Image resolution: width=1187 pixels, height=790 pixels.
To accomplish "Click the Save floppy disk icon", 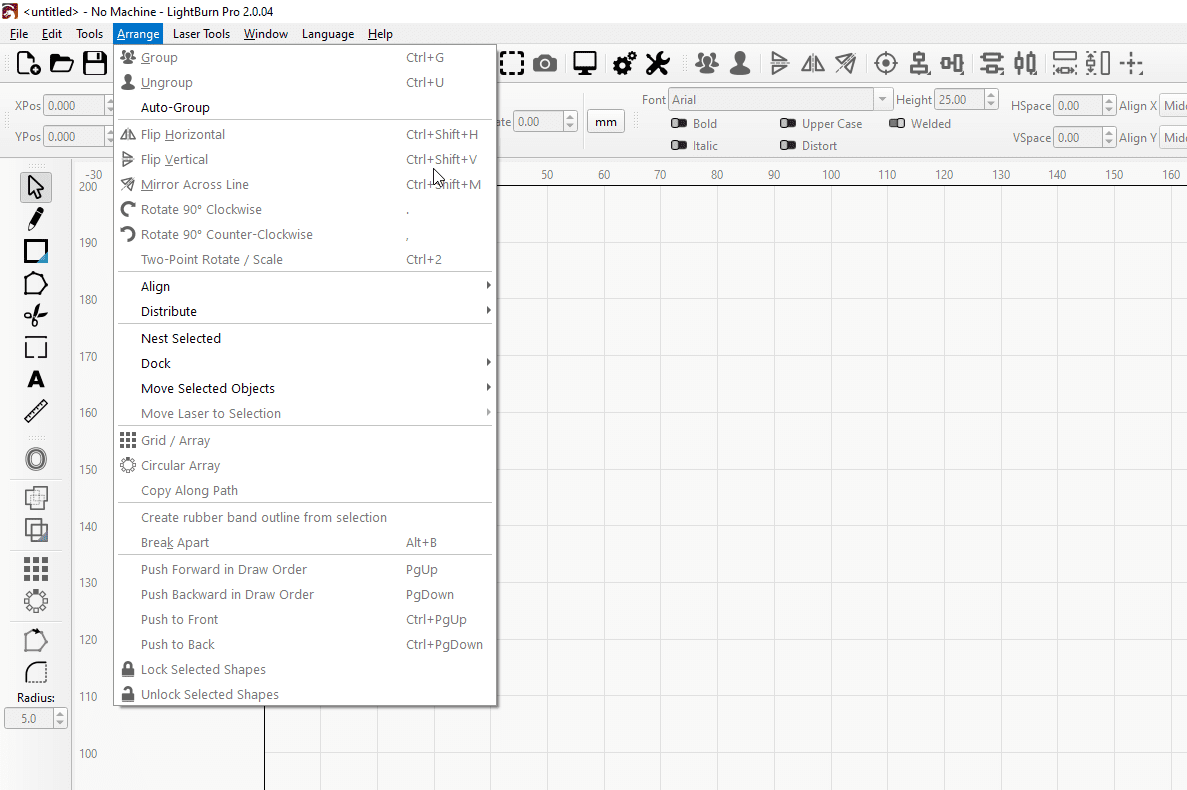I will click(x=95, y=64).
